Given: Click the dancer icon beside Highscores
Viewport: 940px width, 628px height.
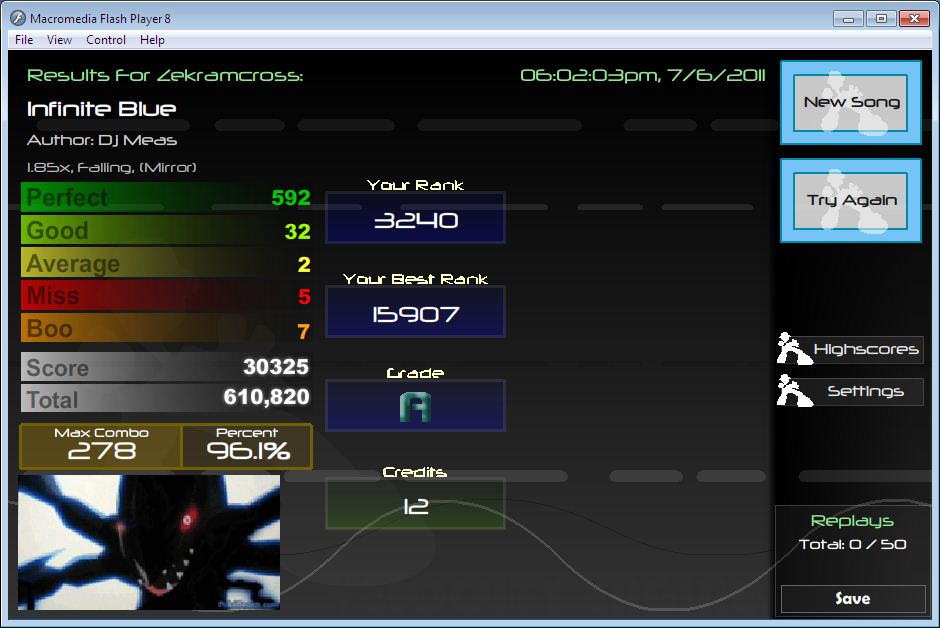Looking at the screenshot, I should tap(794, 348).
